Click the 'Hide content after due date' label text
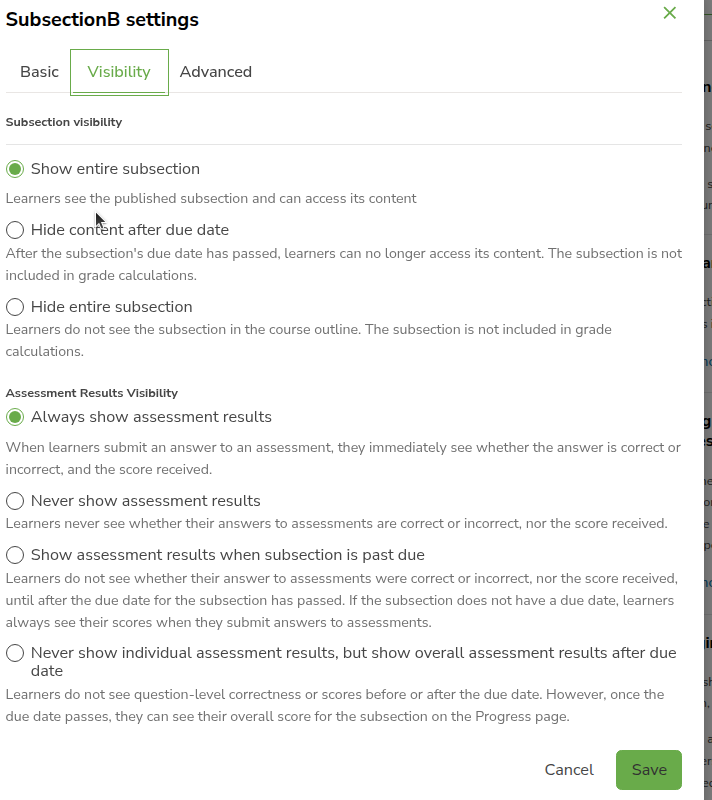 [130, 230]
